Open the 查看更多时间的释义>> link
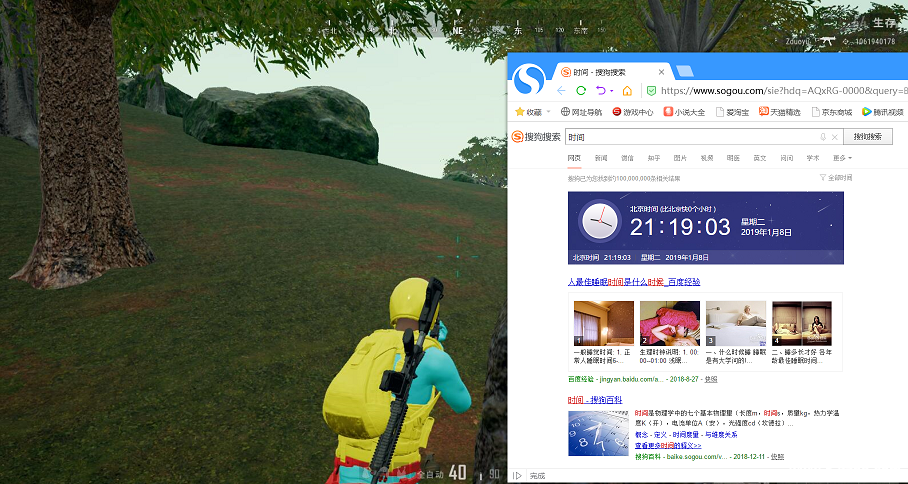The height and width of the screenshot is (484, 908). click(668, 446)
